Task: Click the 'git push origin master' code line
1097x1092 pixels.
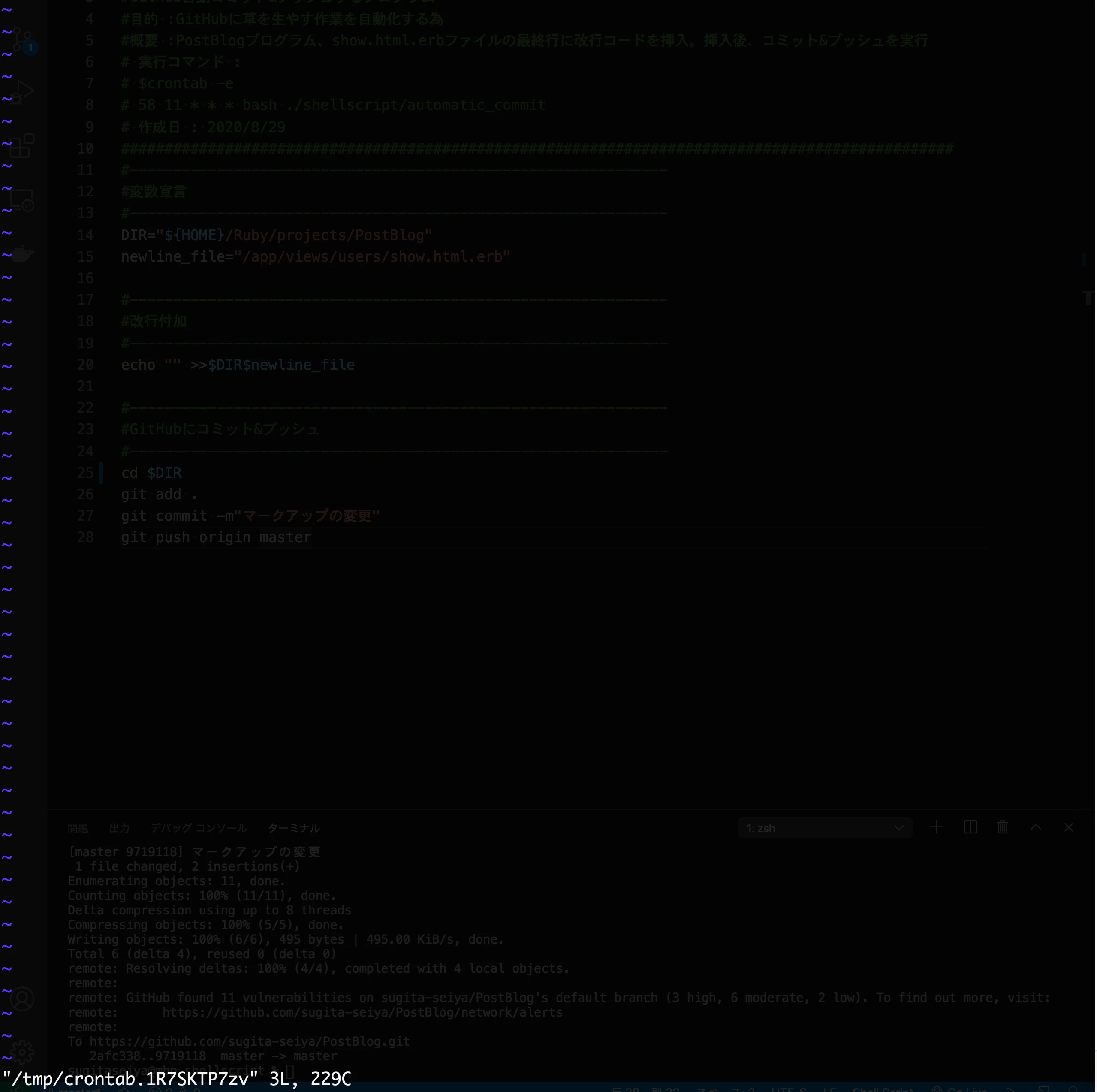Action: click(x=216, y=538)
